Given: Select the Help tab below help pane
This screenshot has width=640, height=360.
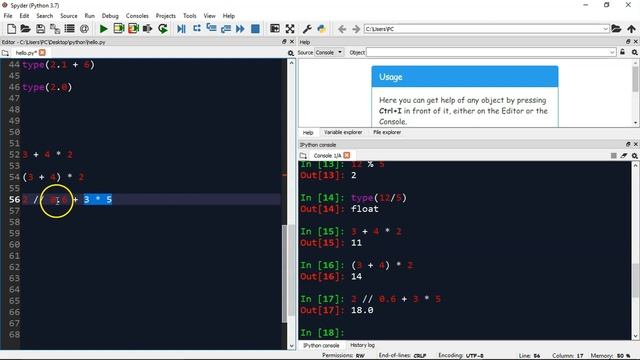Looking at the screenshot, I should click(308, 133).
